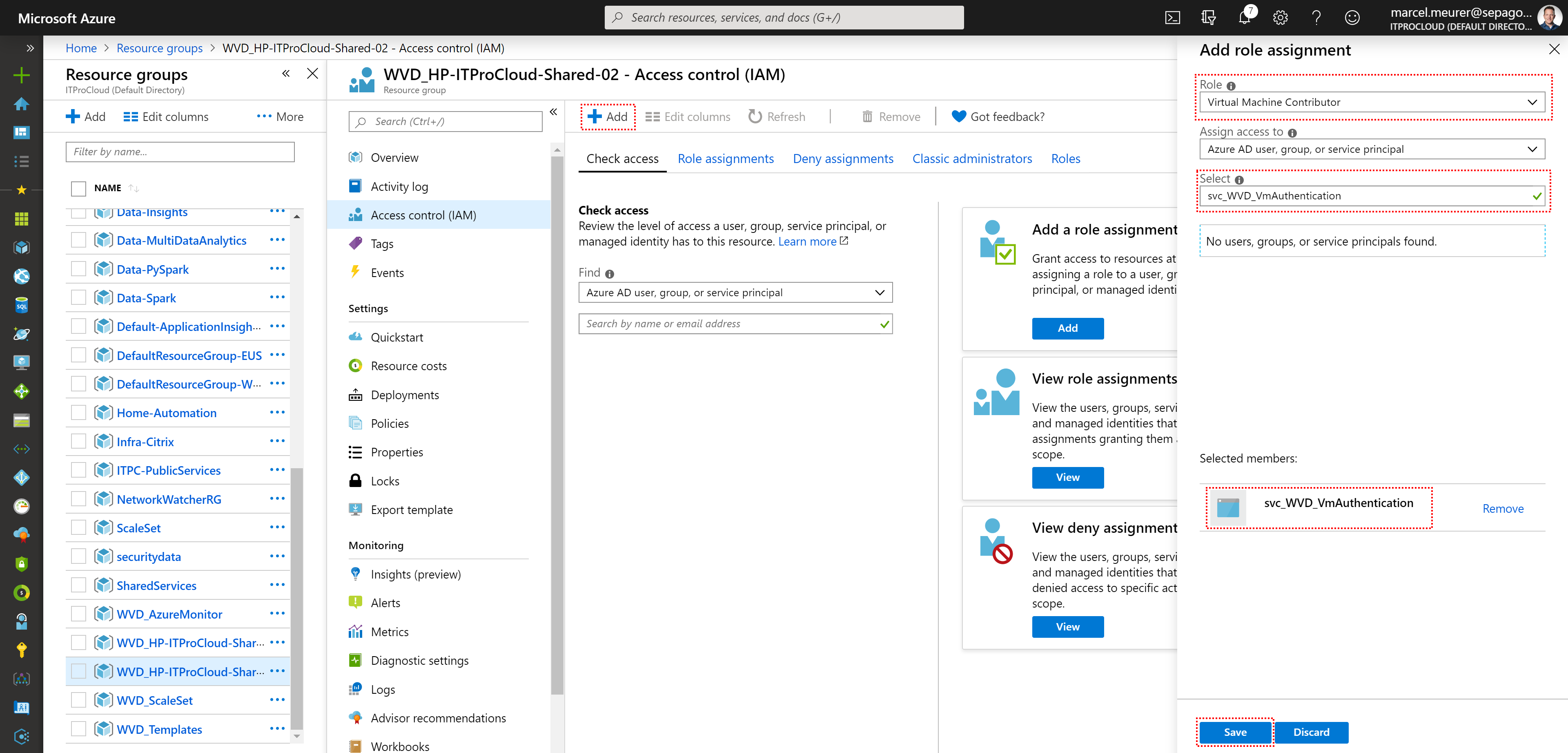Click the feedback smiley icon
Screen dimensions: 1568x753
[1352, 18]
